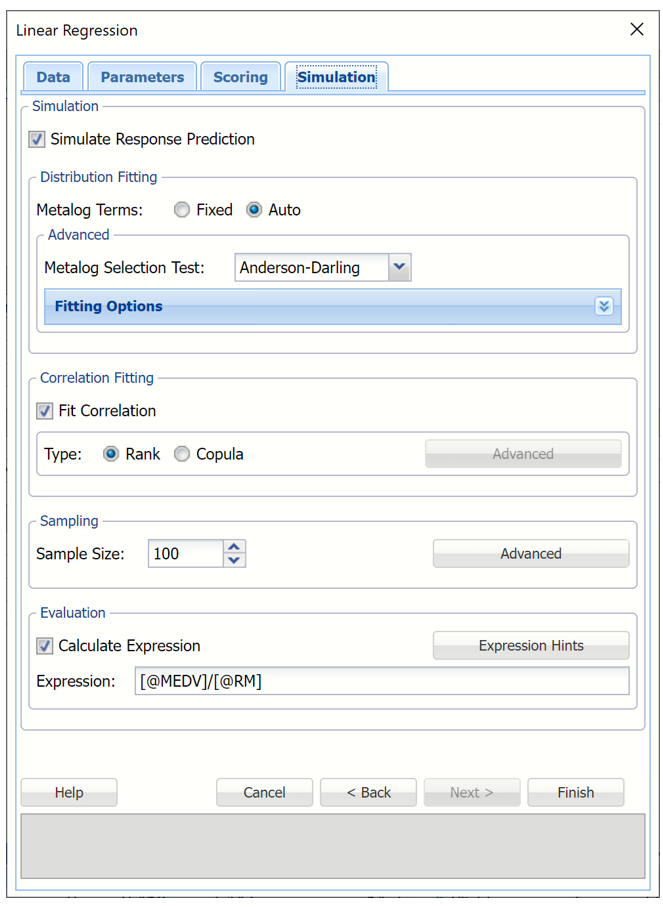Open the Parameters tab

pyautogui.click(x=142, y=77)
